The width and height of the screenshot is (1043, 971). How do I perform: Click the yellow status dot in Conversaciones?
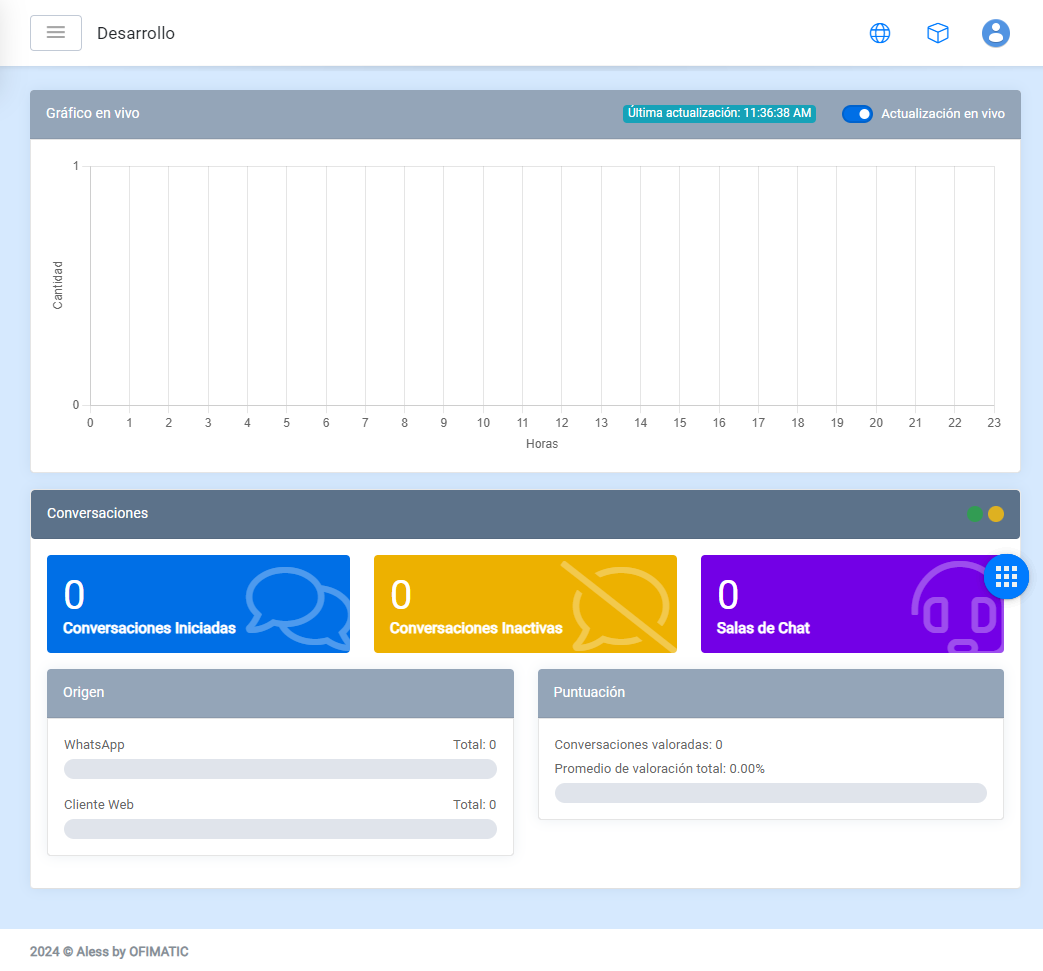click(996, 514)
